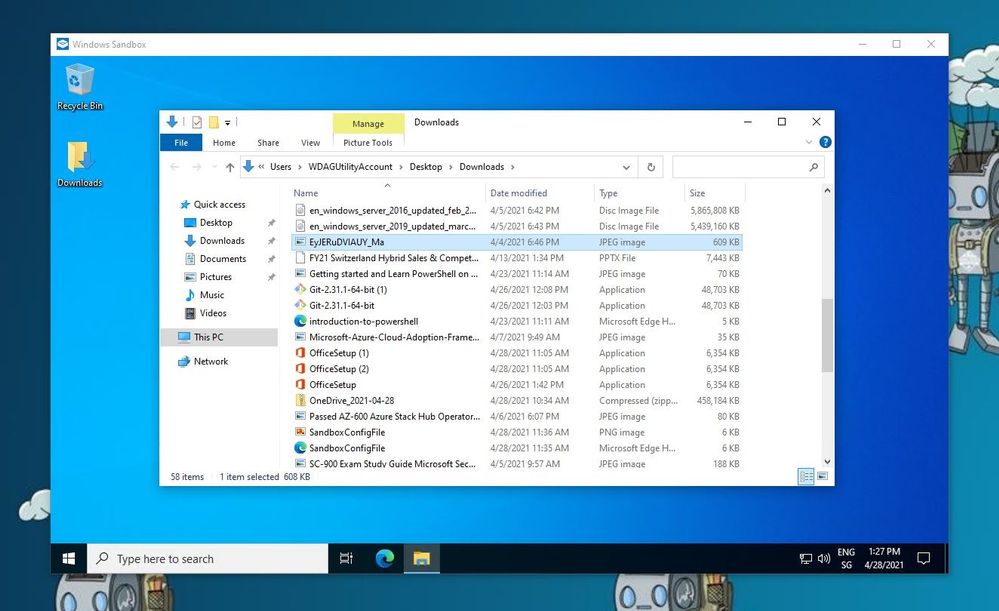Click Desktop in the address breadcrumb
999x611 pixels.
(426, 167)
